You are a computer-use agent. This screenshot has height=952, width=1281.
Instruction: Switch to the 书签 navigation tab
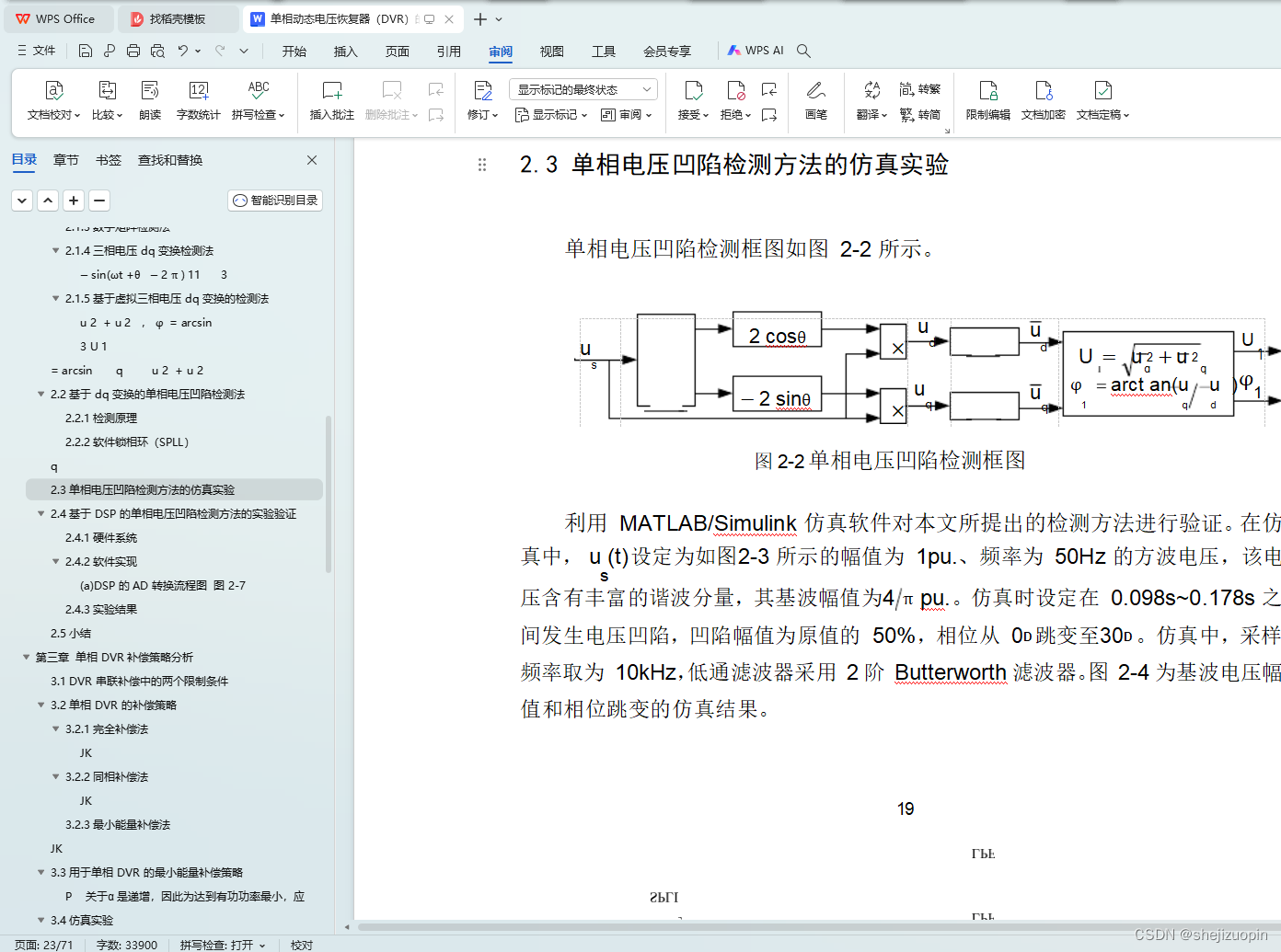tap(109, 160)
